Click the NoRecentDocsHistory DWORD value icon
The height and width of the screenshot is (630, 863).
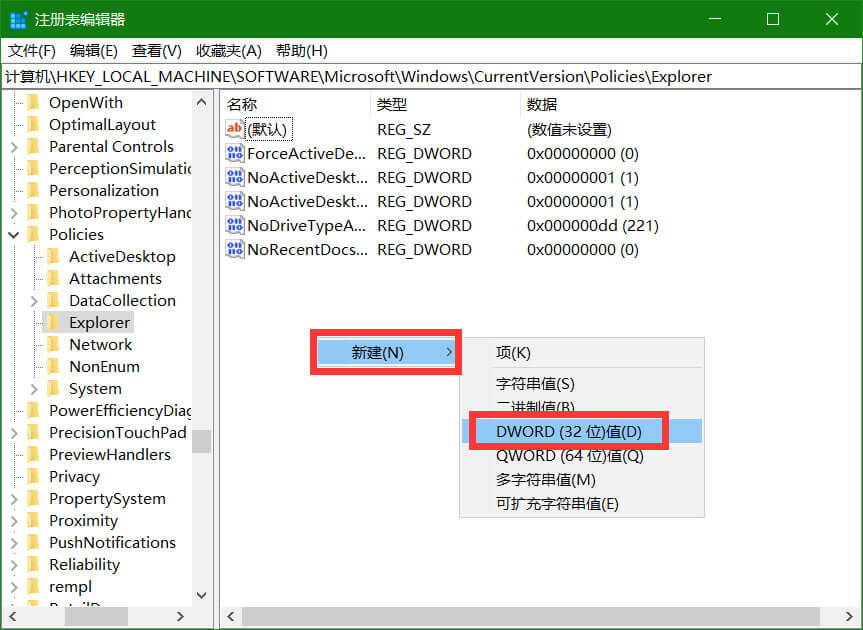click(235, 249)
